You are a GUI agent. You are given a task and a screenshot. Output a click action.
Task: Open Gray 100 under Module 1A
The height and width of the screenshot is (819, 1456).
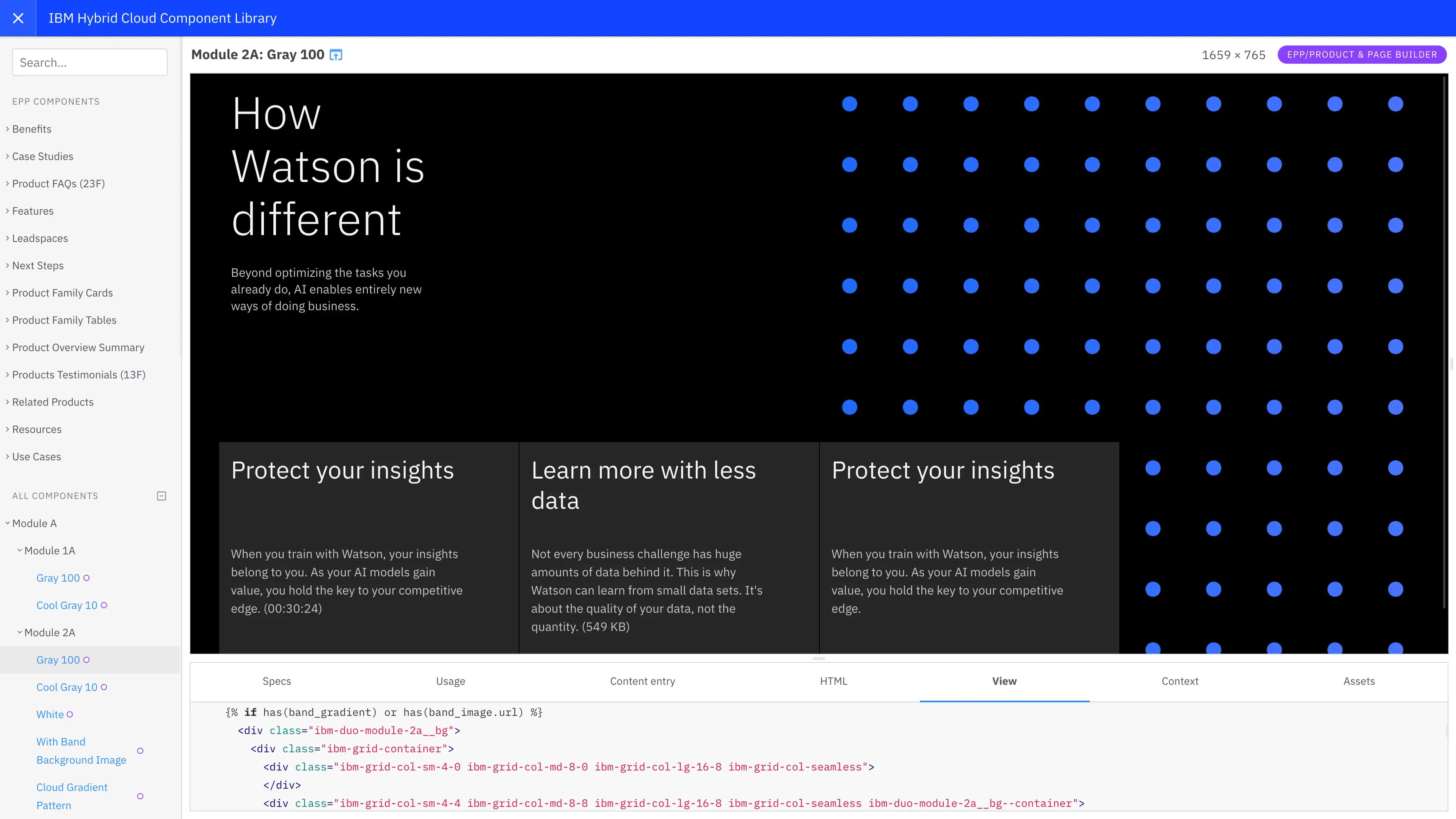click(x=58, y=577)
